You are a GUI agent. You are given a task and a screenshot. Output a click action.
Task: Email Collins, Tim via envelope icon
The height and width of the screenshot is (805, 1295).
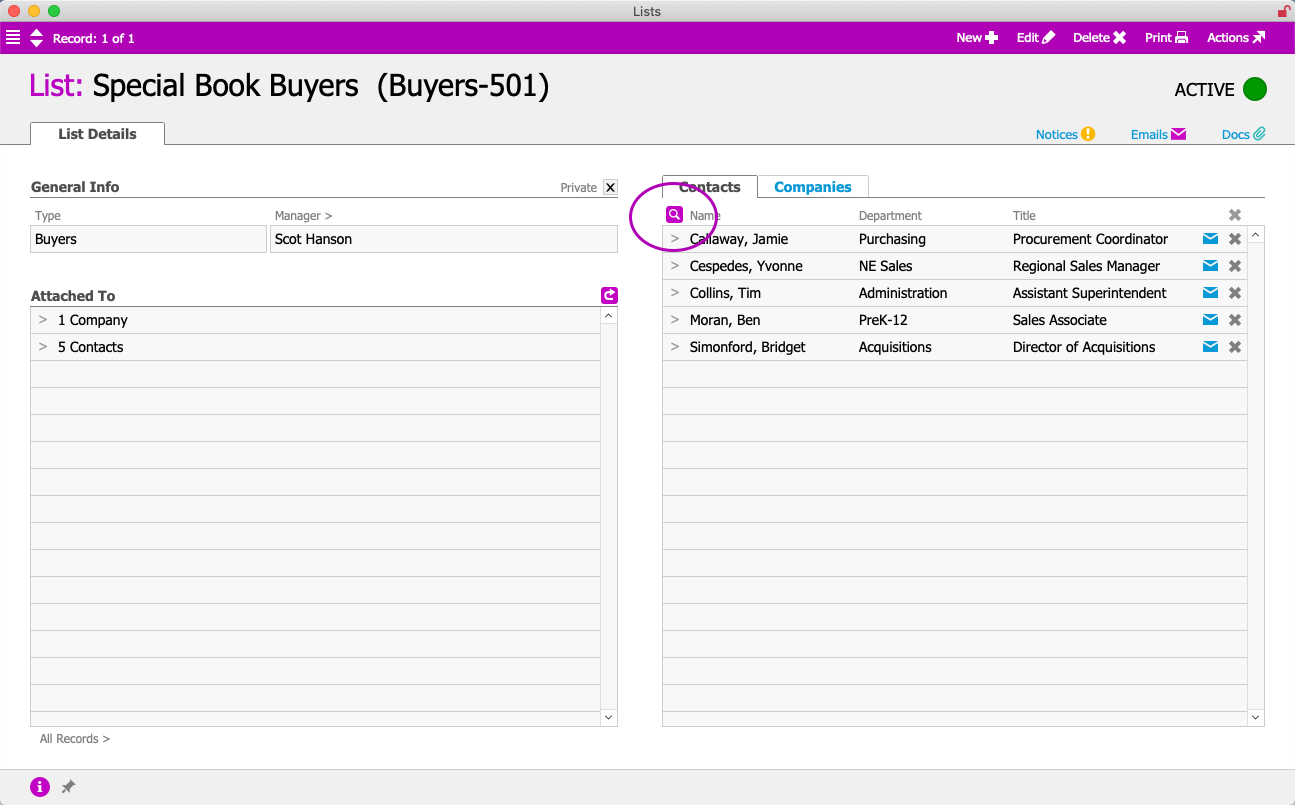[x=1210, y=293]
